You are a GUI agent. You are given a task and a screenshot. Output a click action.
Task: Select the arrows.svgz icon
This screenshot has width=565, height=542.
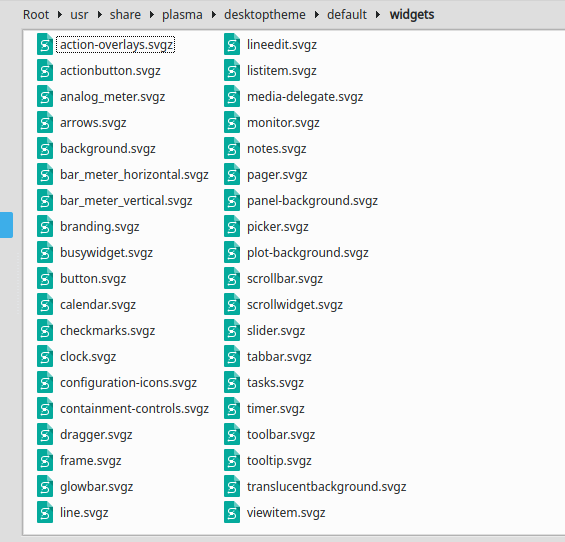tap(45, 123)
